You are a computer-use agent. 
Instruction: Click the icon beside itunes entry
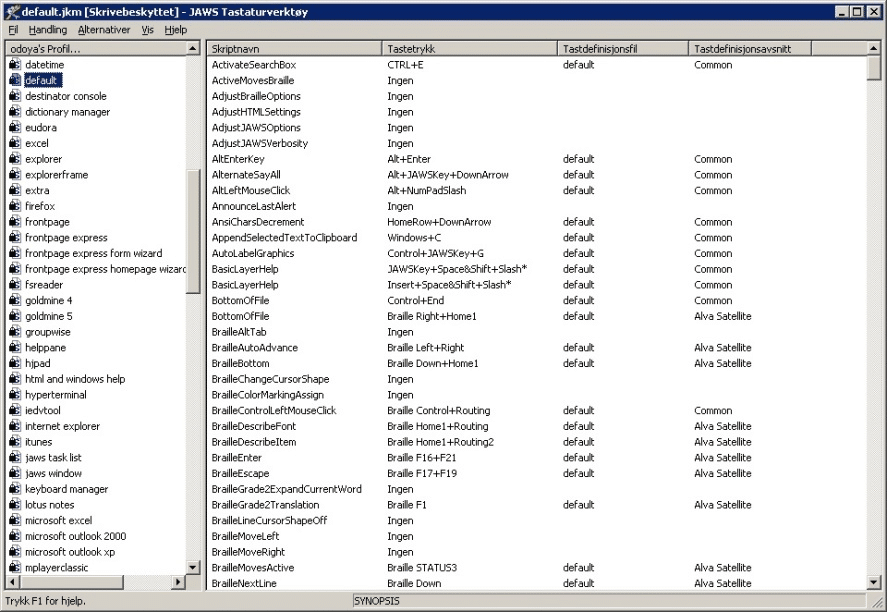(x=14, y=442)
